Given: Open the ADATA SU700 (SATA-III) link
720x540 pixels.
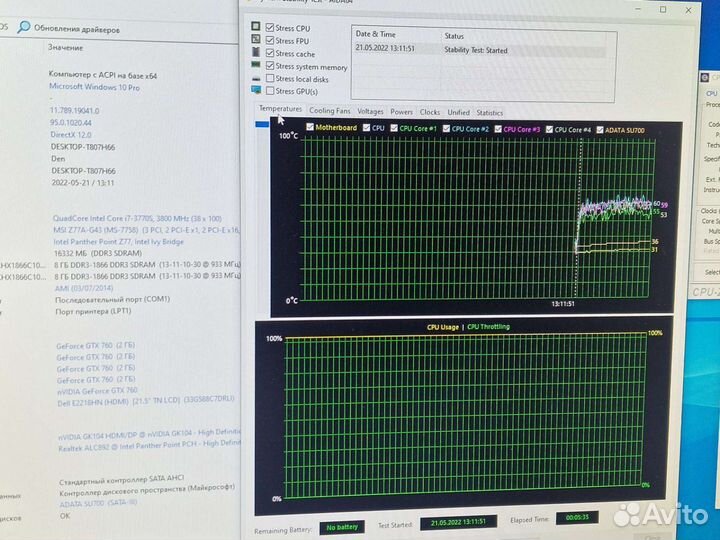Looking at the screenshot, I should (x=98, y=503).
